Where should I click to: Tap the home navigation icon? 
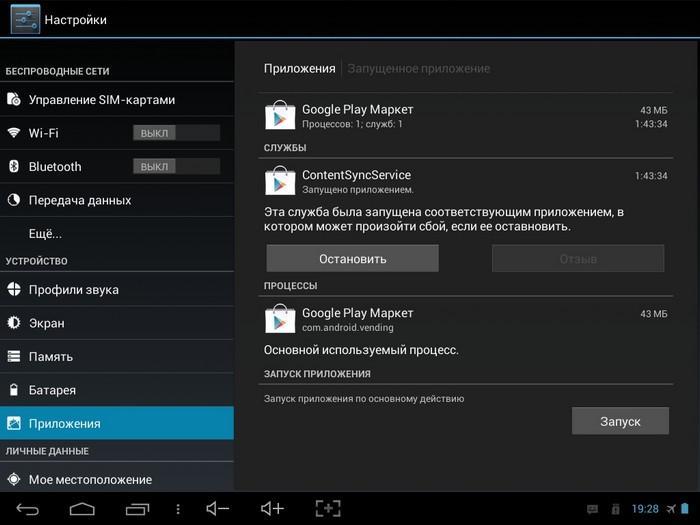click(82, 509)
